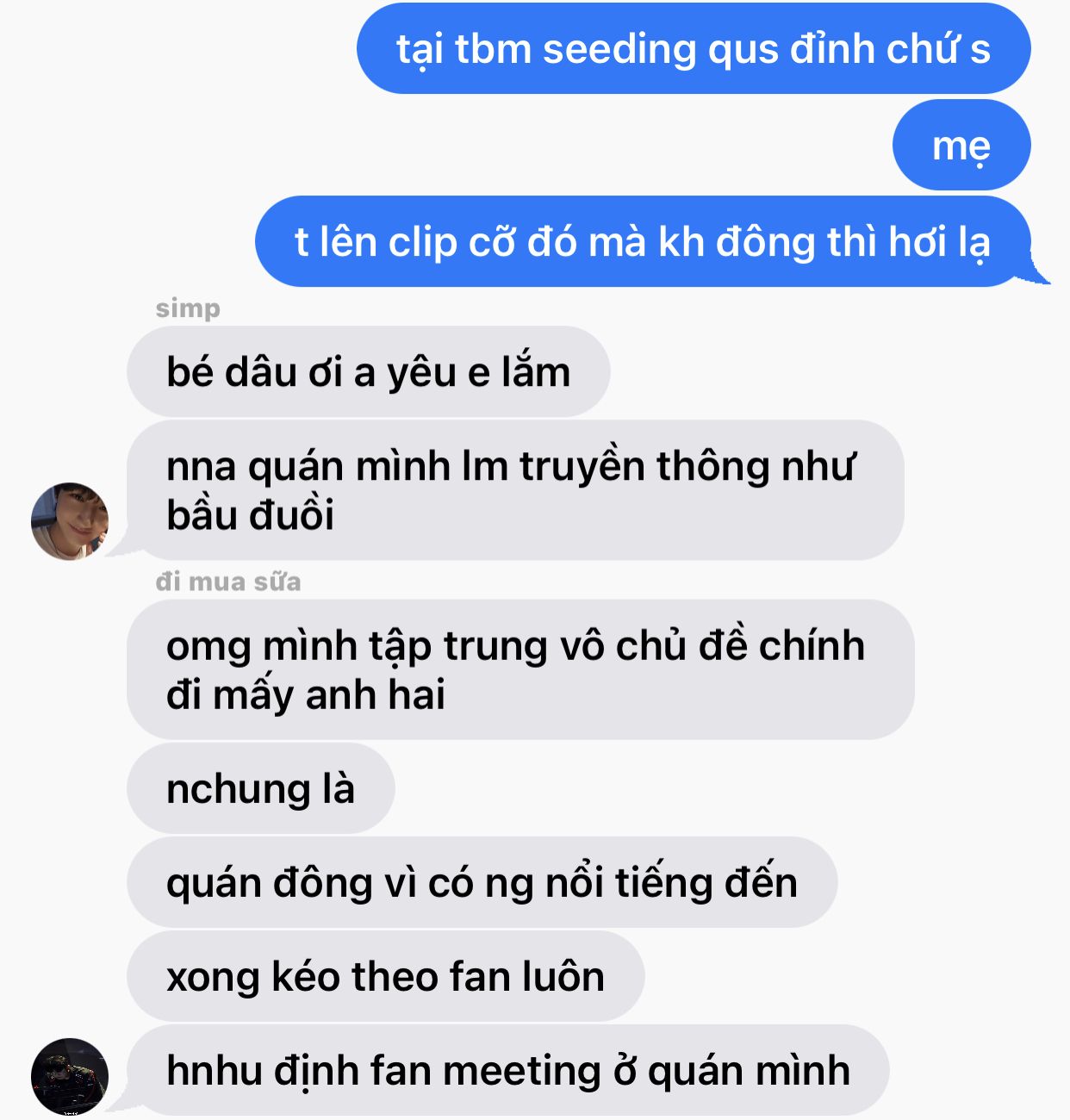Tap 'bầu đuồi' text in the gray bubble
Viewport: 1070px width, 1120px height.
[250, 515]
